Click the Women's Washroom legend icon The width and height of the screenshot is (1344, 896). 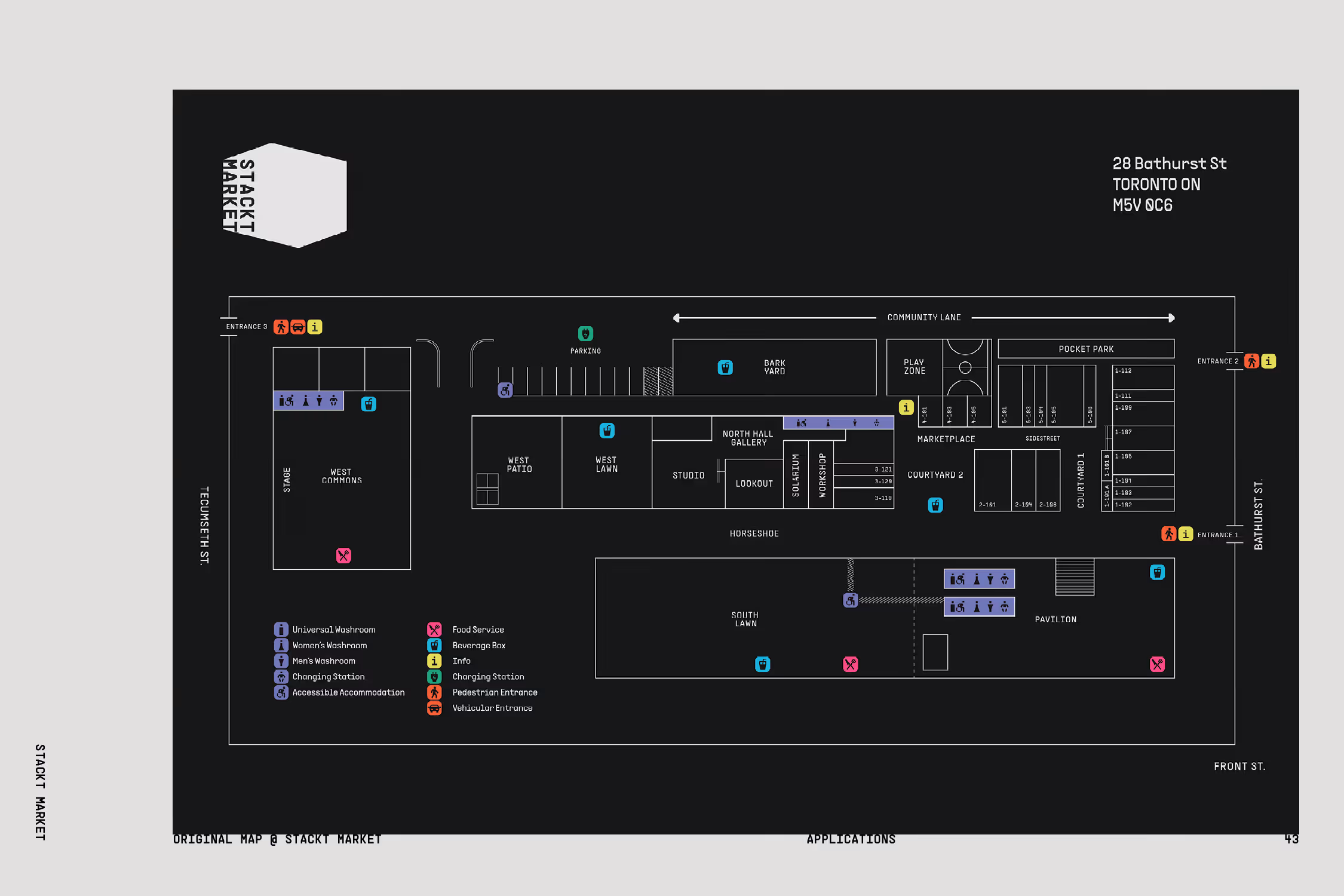pos(281,645)
